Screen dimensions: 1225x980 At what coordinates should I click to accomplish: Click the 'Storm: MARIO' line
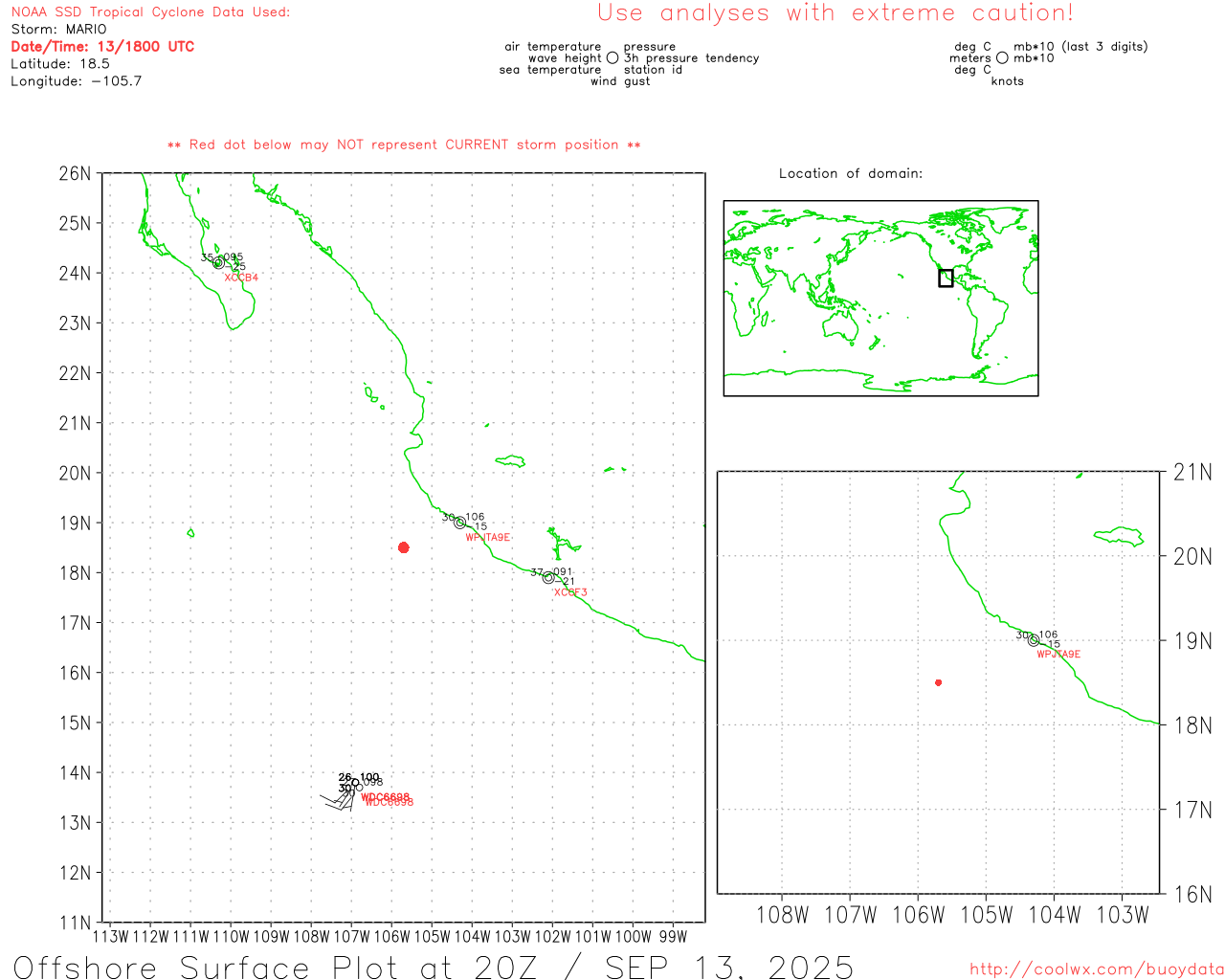58,30
